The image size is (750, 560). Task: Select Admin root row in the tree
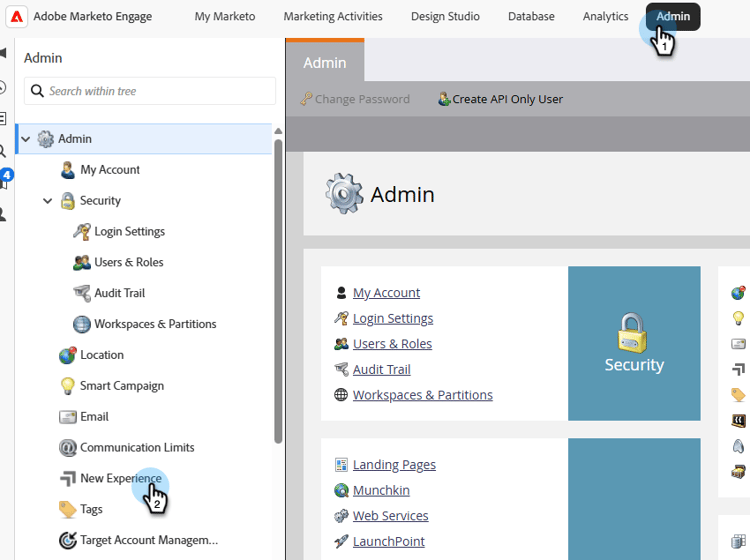pos(144,139)
